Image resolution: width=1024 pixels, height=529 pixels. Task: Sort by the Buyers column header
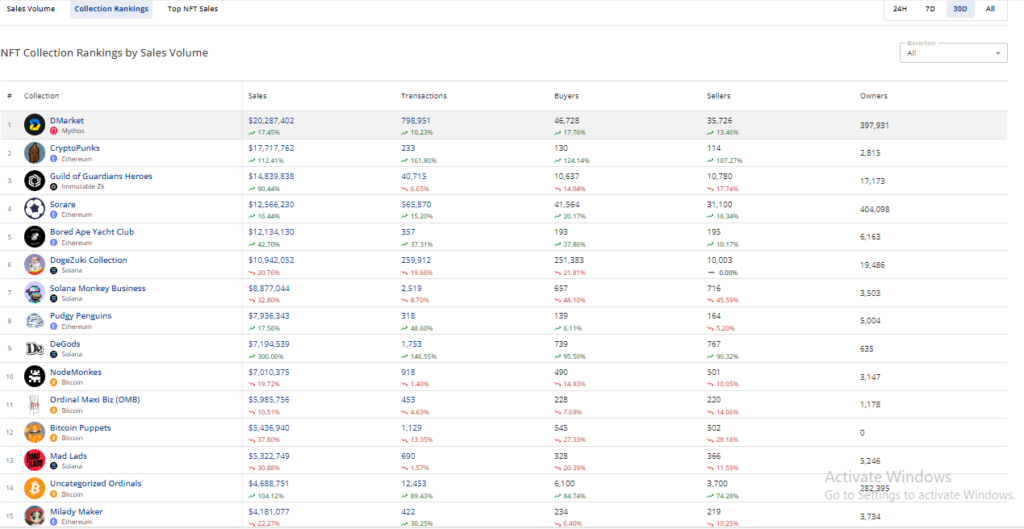[566, 96]
